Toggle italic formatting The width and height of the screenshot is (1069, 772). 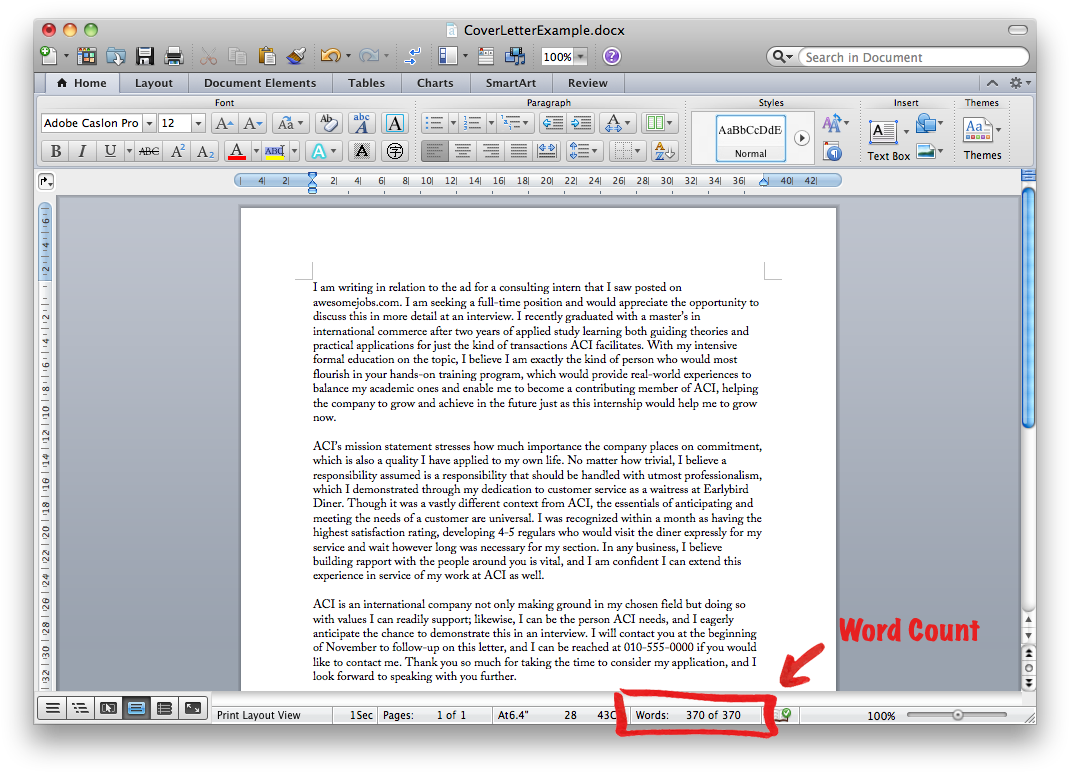pyautogui.click(x=81, y=150)
